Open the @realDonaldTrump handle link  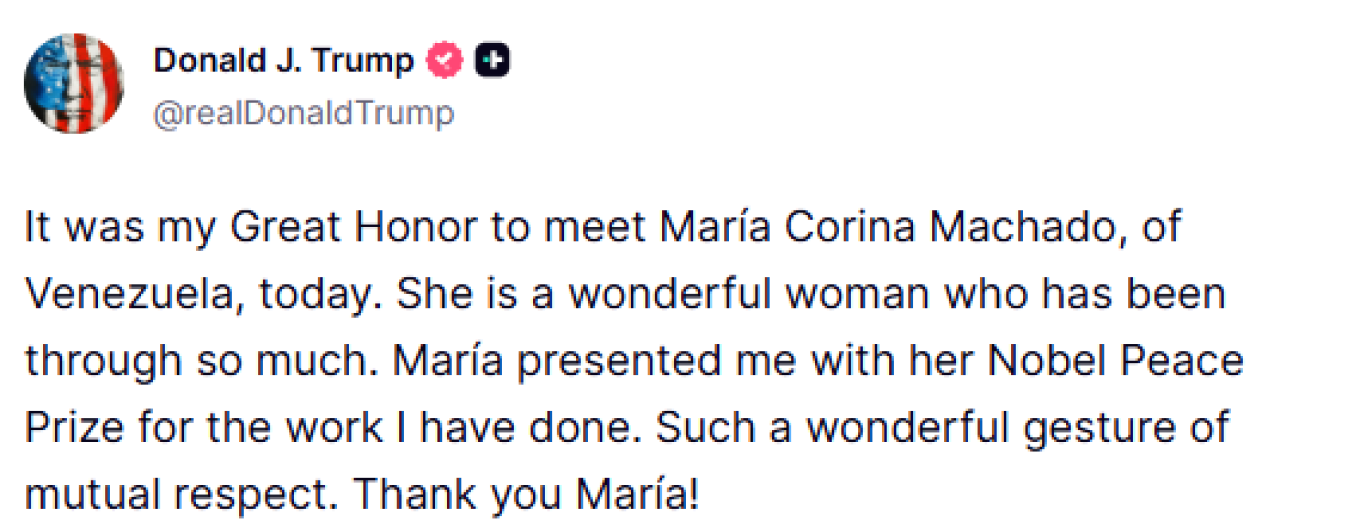303,114
